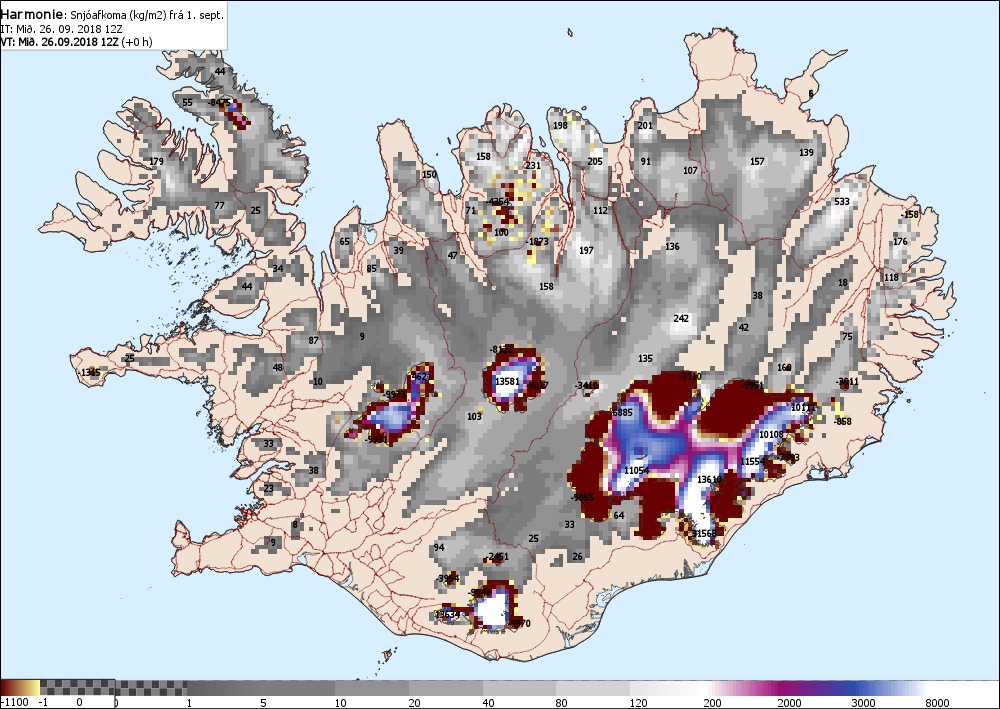Click the map value '-2461' in the south
Viewport: 1000px width, 709px height.
pos(497,557)
